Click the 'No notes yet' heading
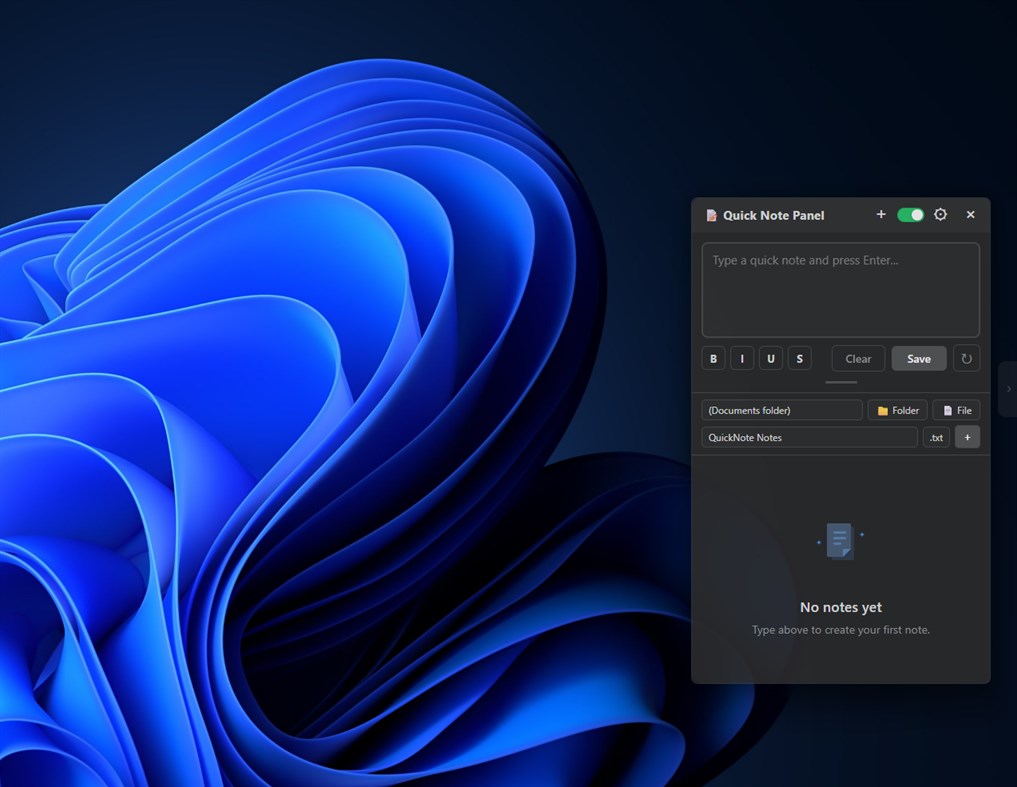 point(841,607)
